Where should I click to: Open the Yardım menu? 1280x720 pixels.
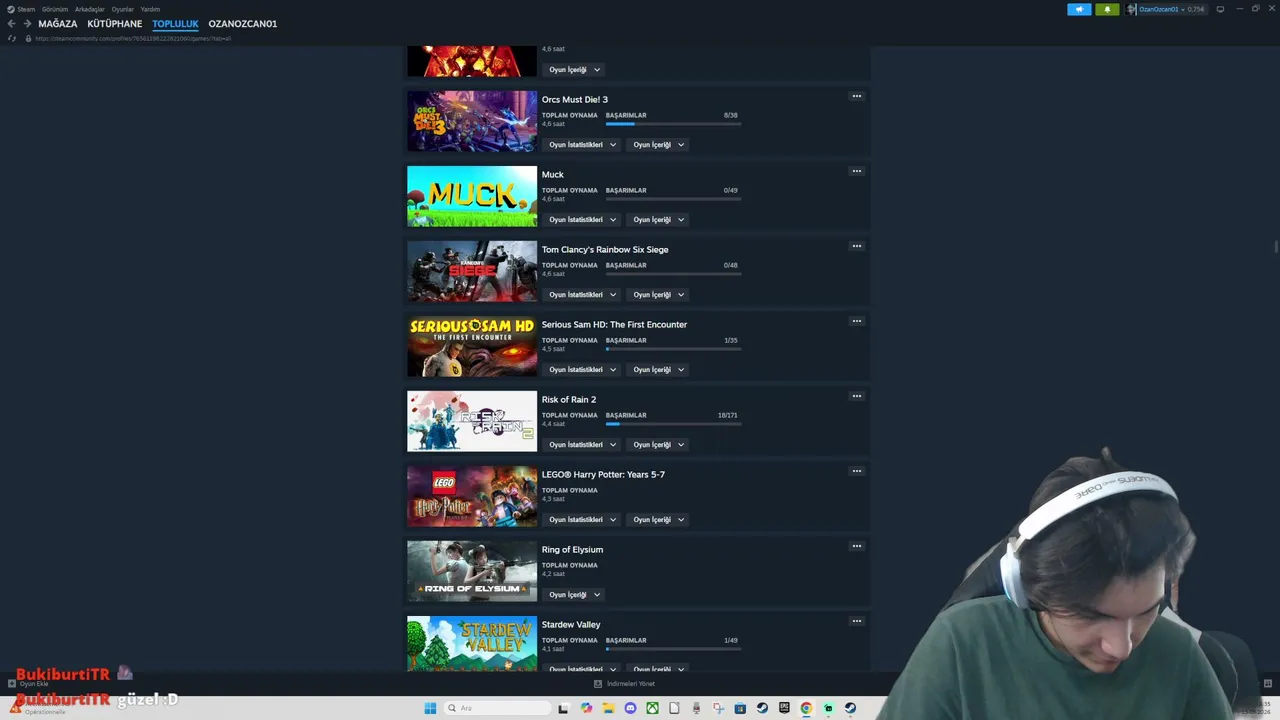click(x=150, y=9)
